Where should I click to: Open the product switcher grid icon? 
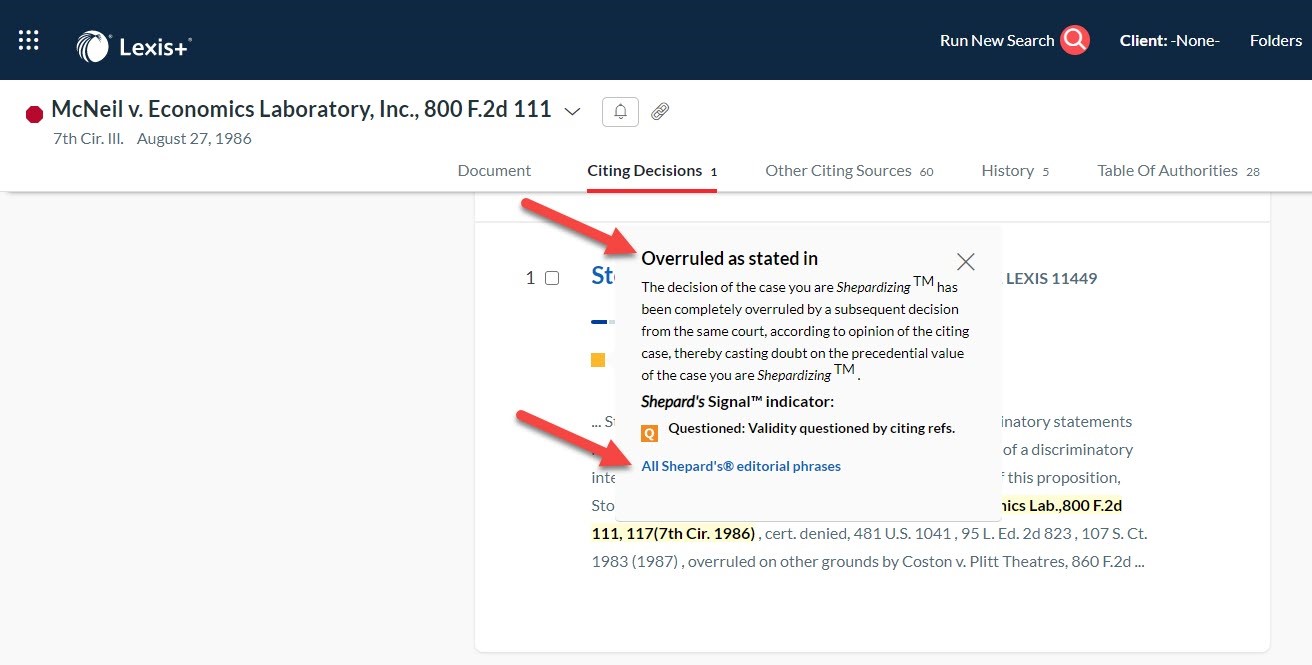coord(29,40)
